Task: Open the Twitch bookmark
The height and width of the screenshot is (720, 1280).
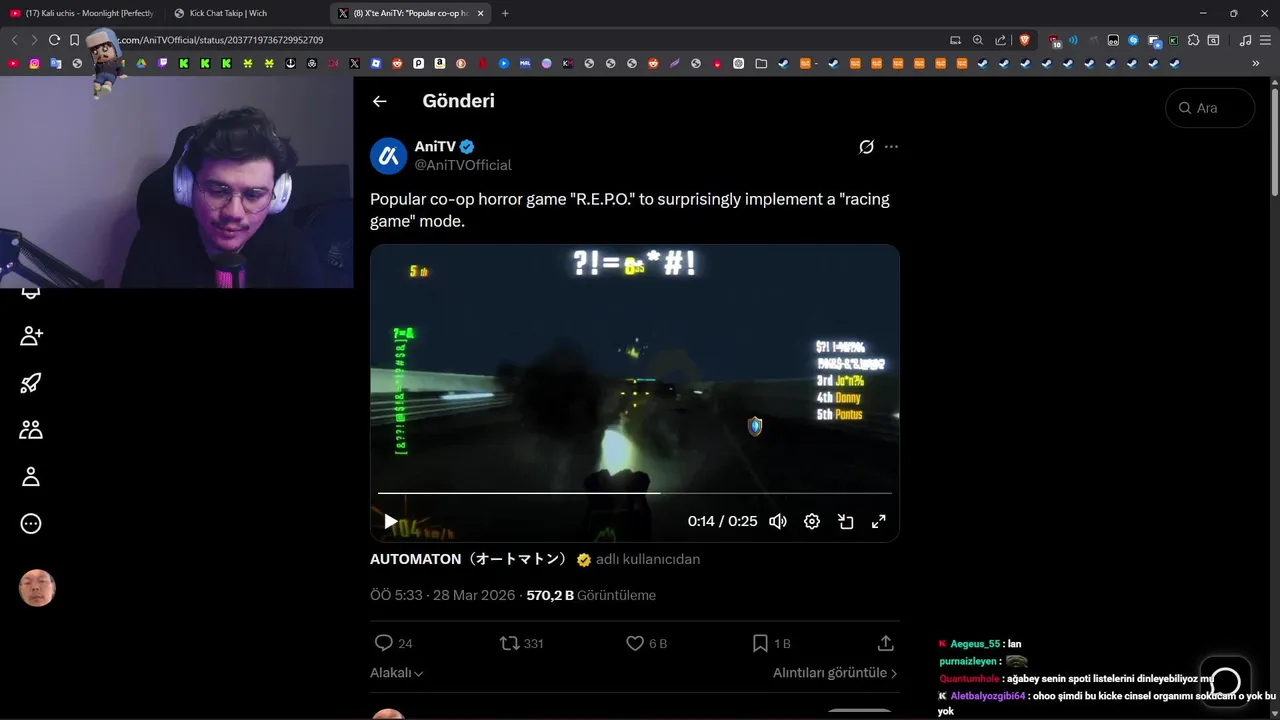Action: point(163,63)
